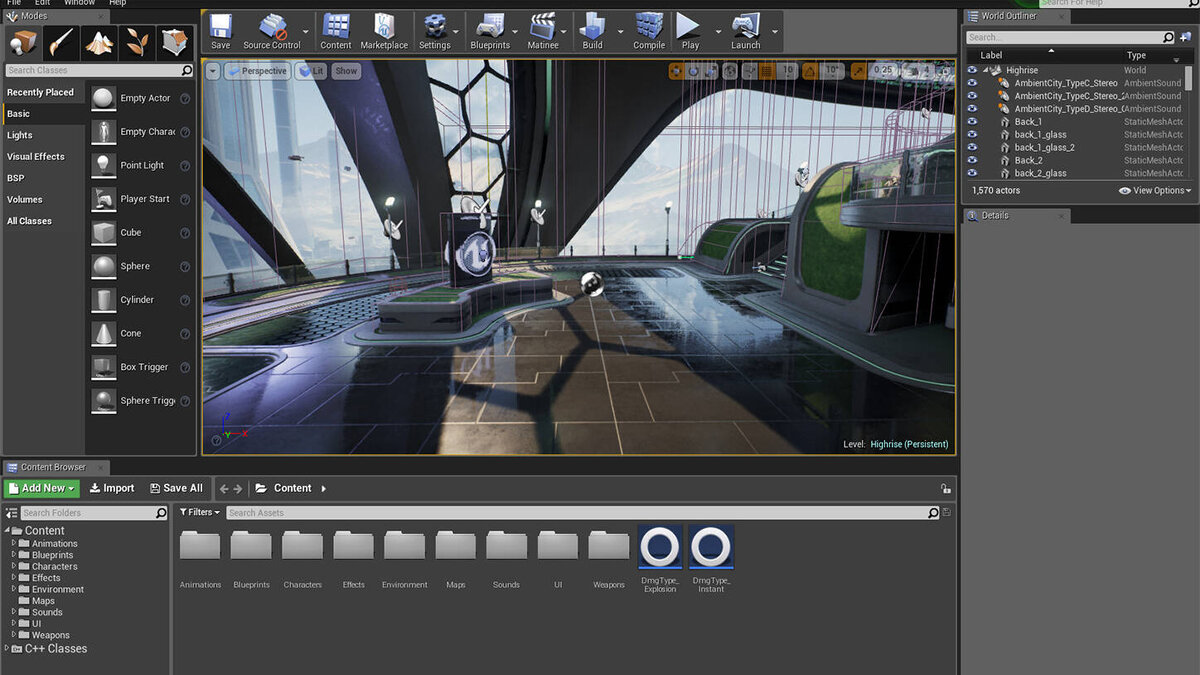Click the Show button in viewport
This screenshot has width=1200, height=675.
[x=346, y=71]
